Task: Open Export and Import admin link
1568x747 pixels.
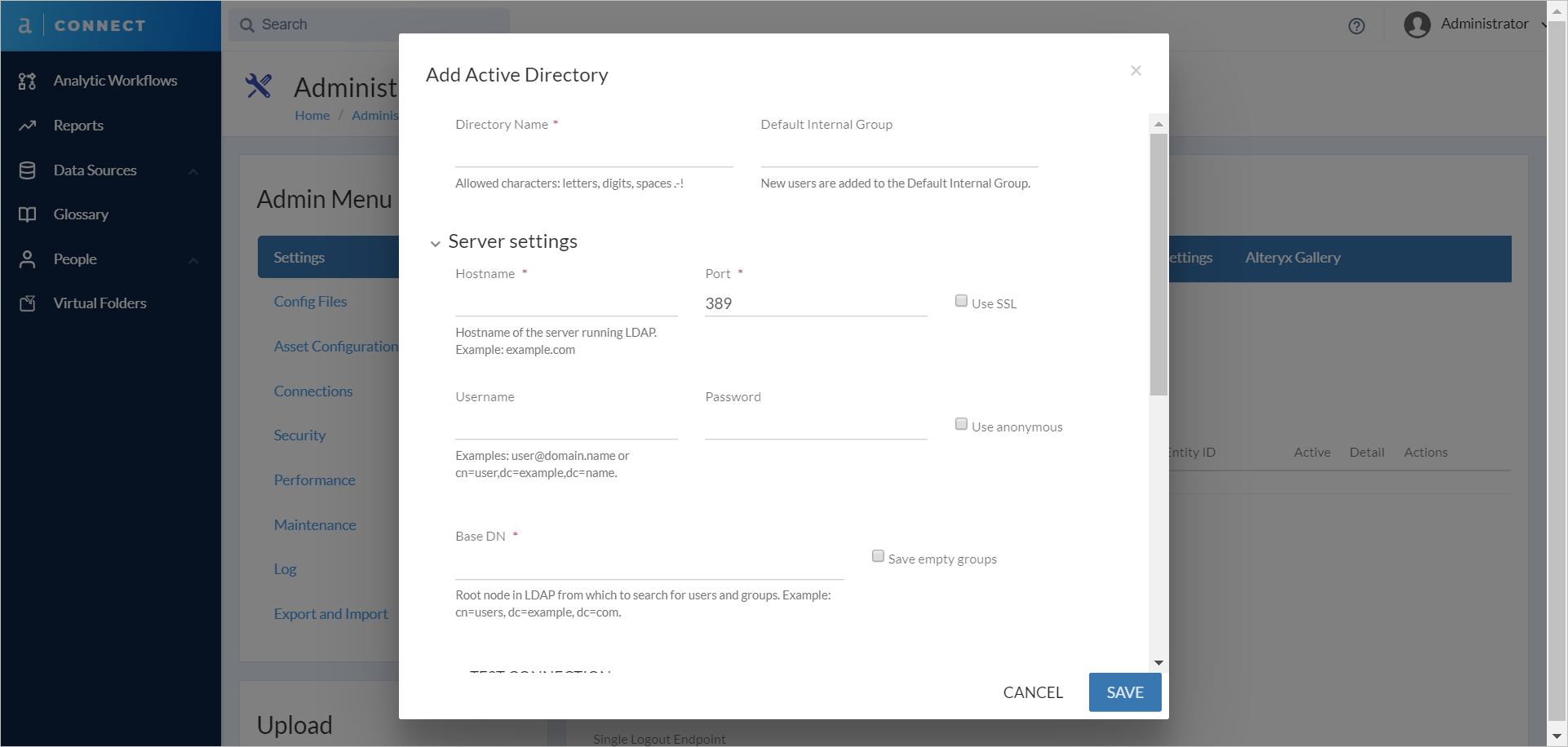Action: (x=330, y=614)
